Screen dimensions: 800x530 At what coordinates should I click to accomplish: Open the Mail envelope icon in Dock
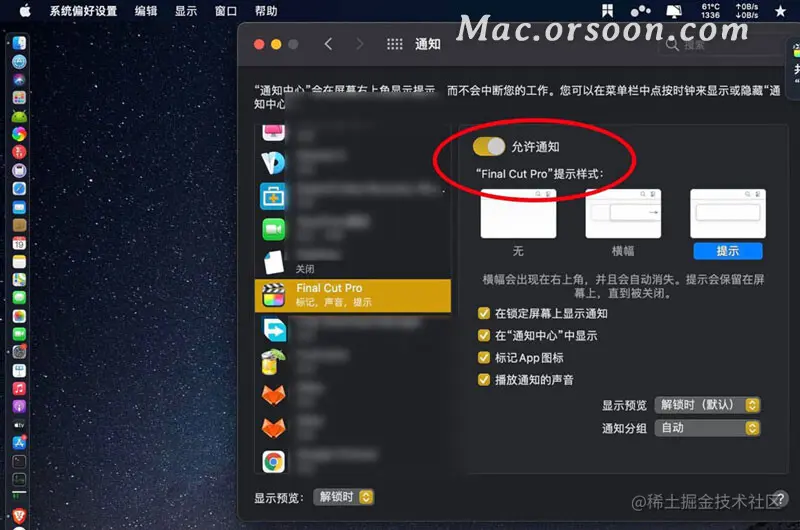pos(19,207)
